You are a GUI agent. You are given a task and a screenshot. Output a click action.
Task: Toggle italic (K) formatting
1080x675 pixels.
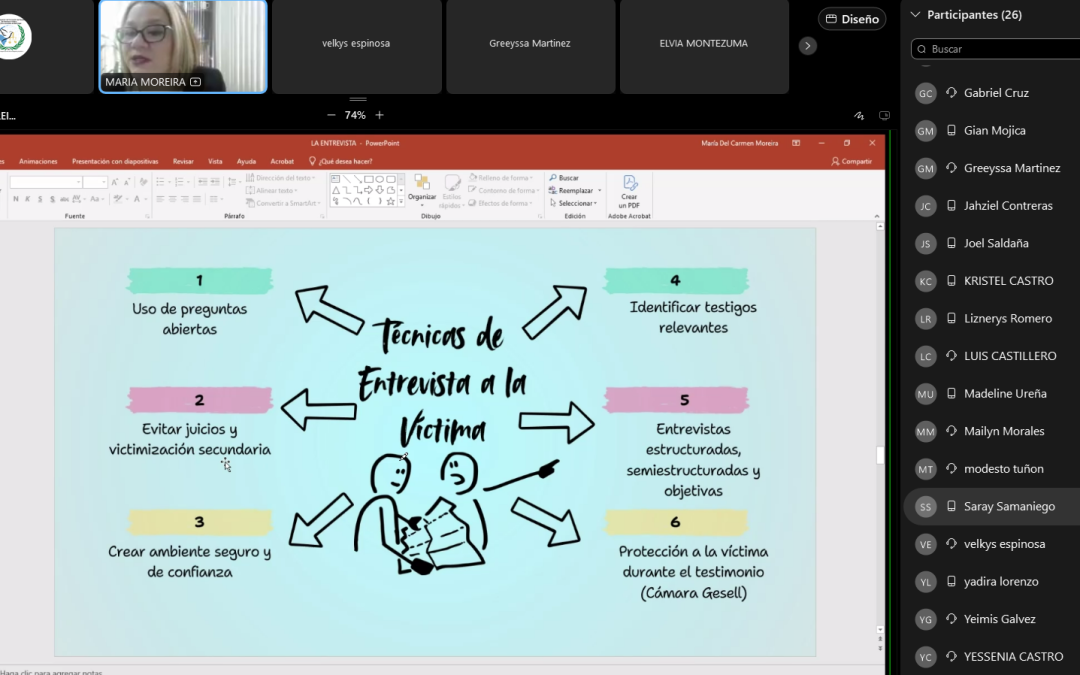[28, 199]
